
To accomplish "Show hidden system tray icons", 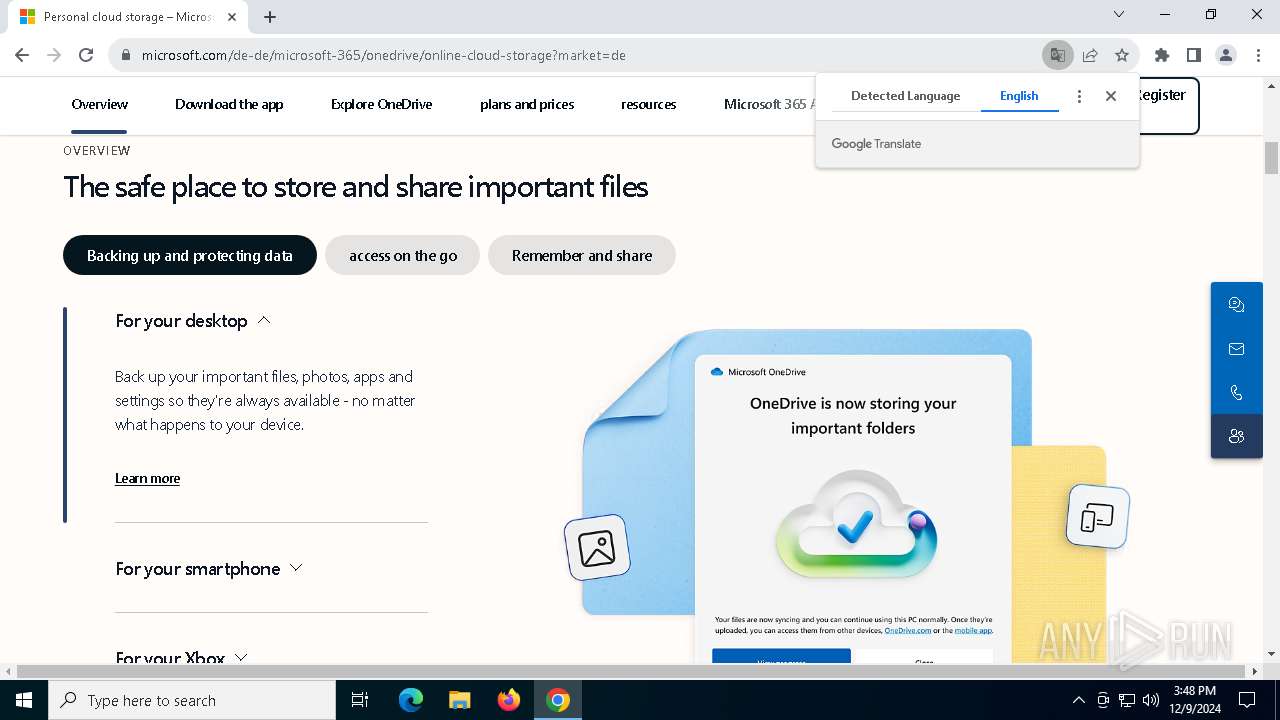I will (1078, 700).
